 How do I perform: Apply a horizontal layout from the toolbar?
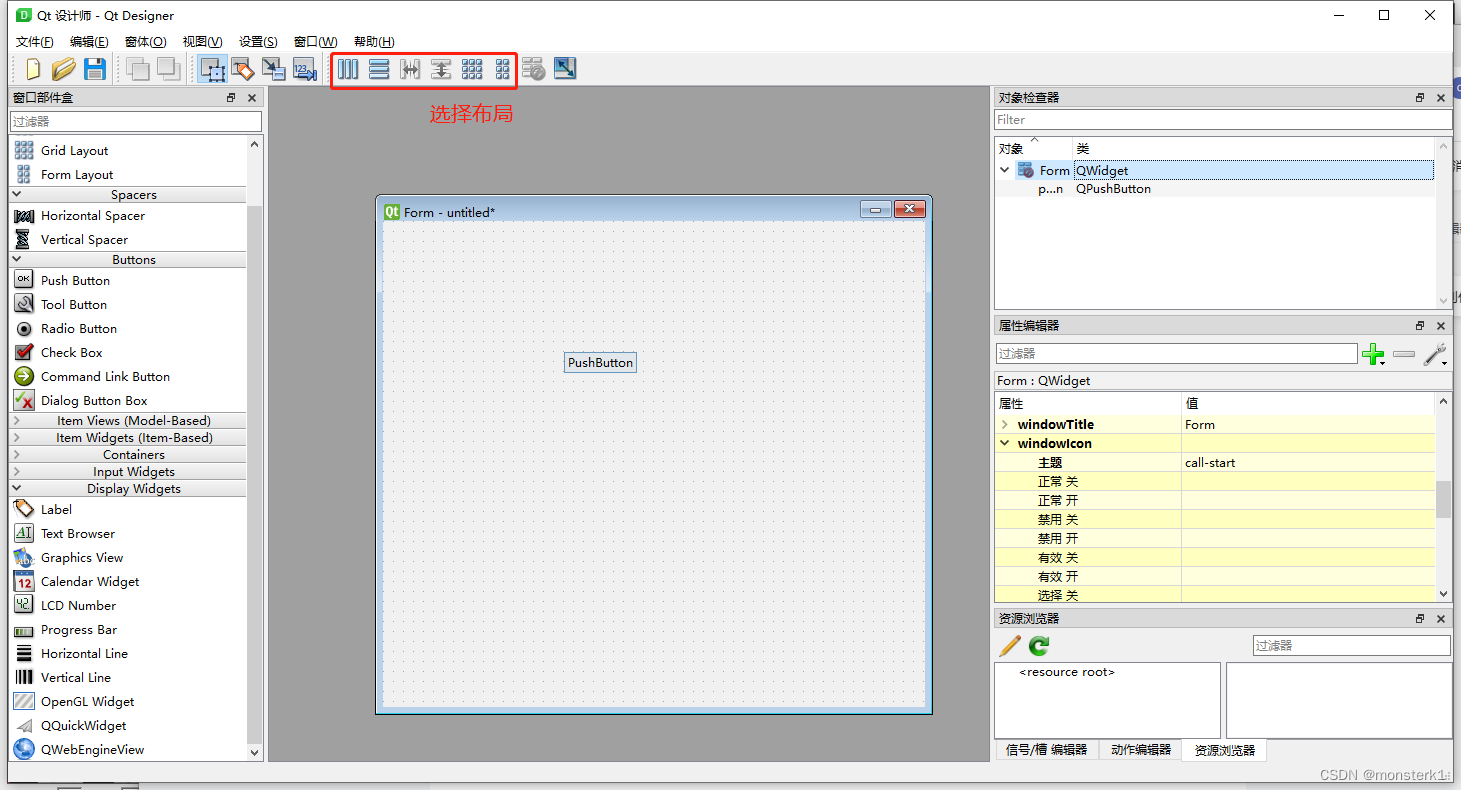tap(347, 69)
